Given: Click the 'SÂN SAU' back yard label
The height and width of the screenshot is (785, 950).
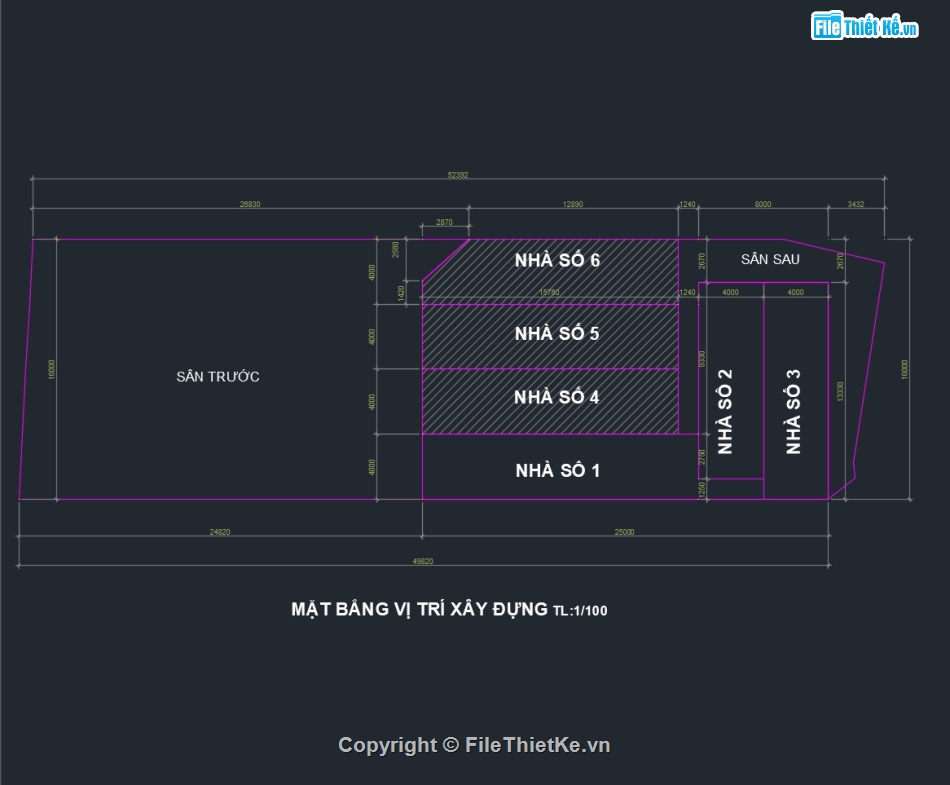Looking at the screenshot, I should click(x=770, y=259).
